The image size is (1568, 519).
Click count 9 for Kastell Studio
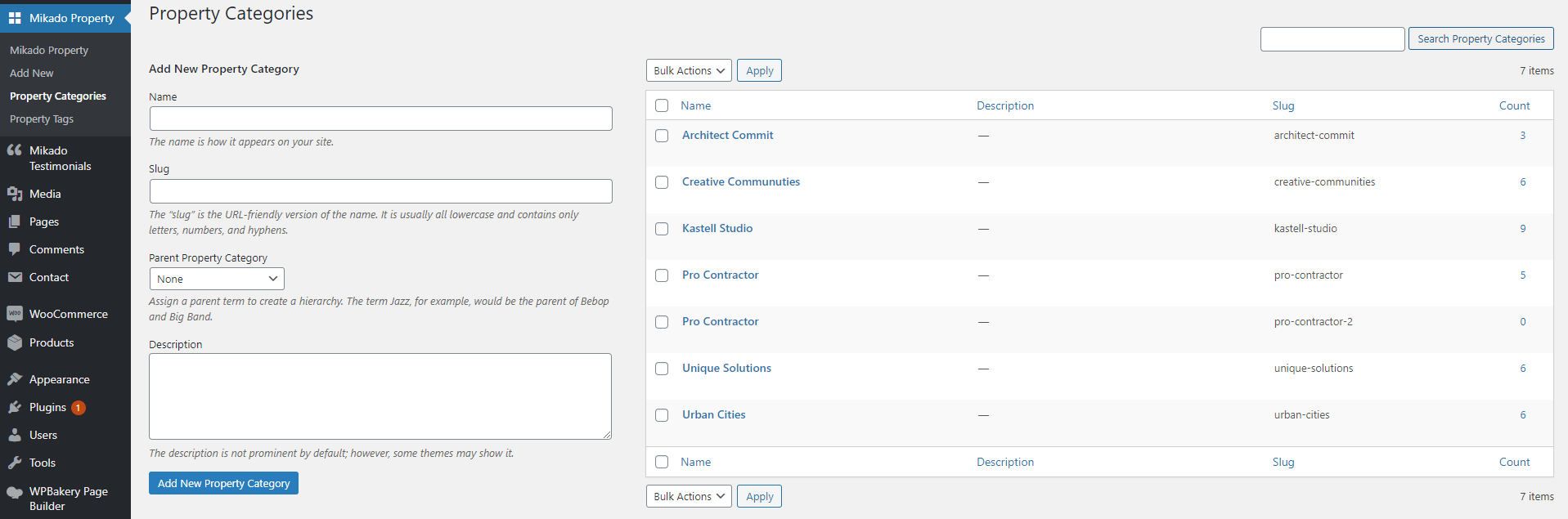coord(1523,228)
